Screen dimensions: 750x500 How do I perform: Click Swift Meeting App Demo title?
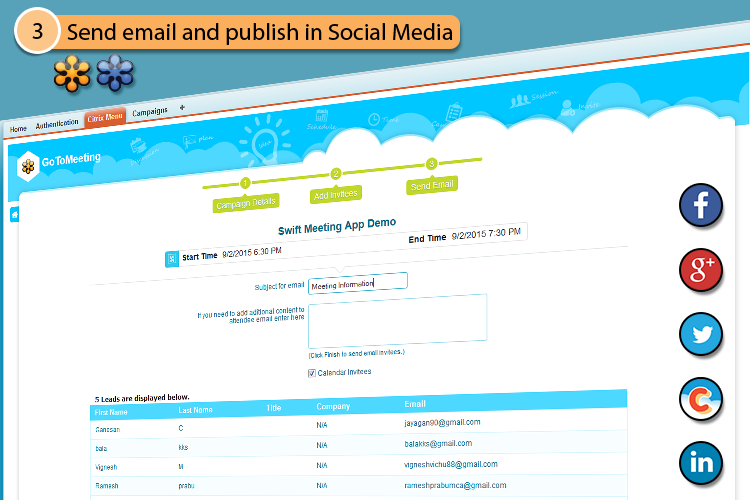(x=337, y=226)
